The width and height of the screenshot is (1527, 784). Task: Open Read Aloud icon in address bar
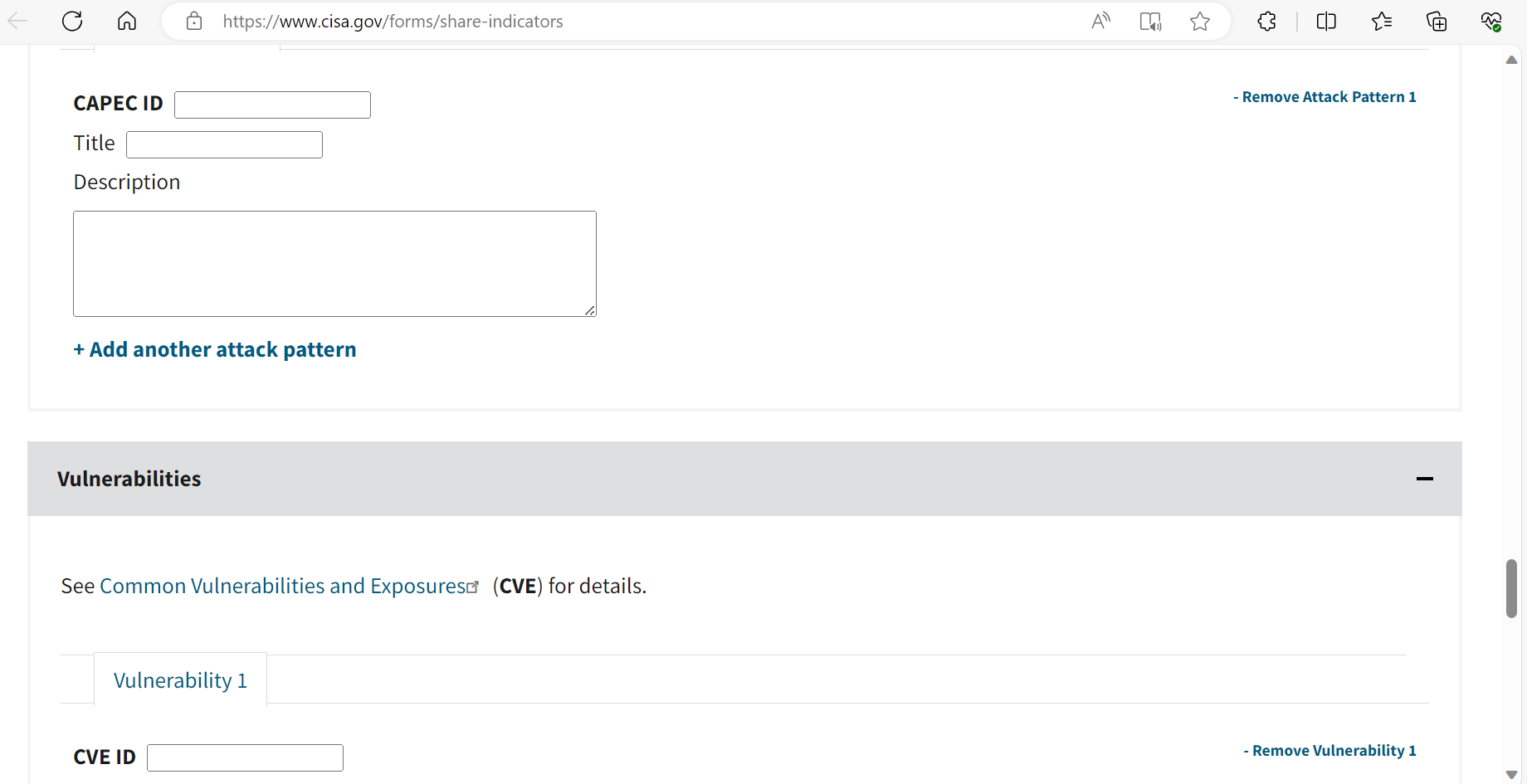click(1100, 22)
